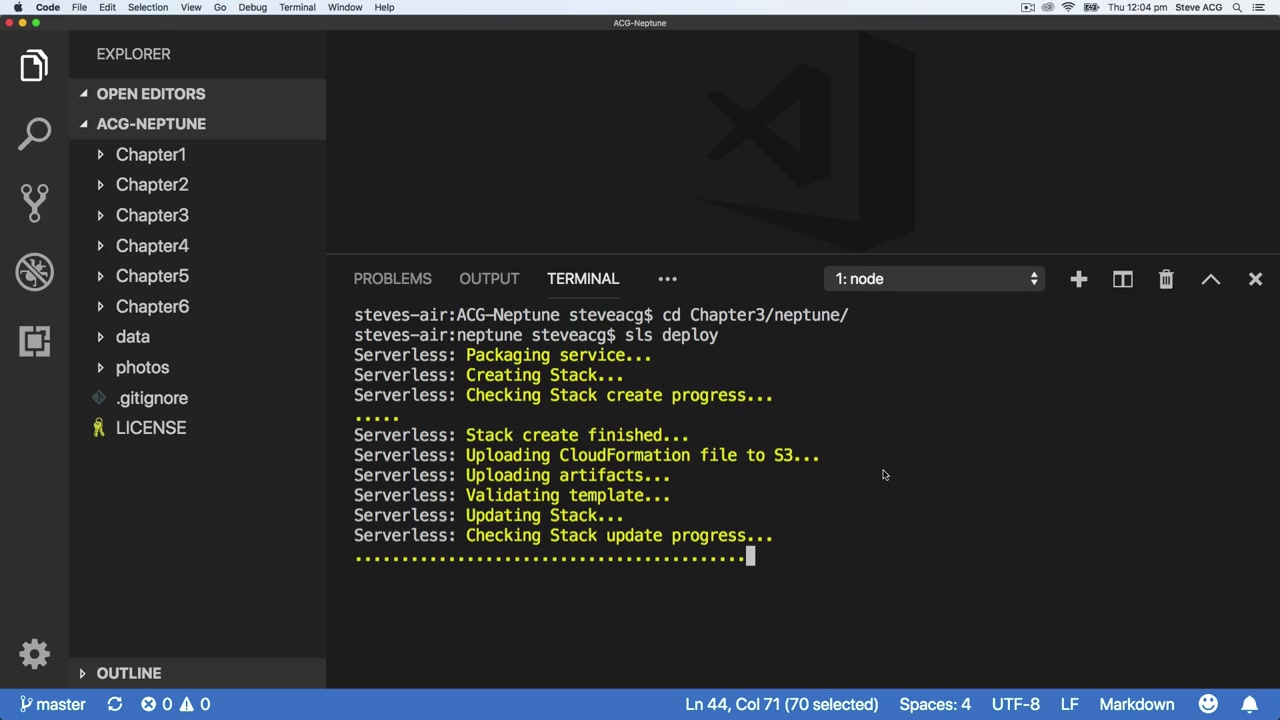Show warnings count in status bar
Screen dimensions: 1280x720
(x=195, y=704)
